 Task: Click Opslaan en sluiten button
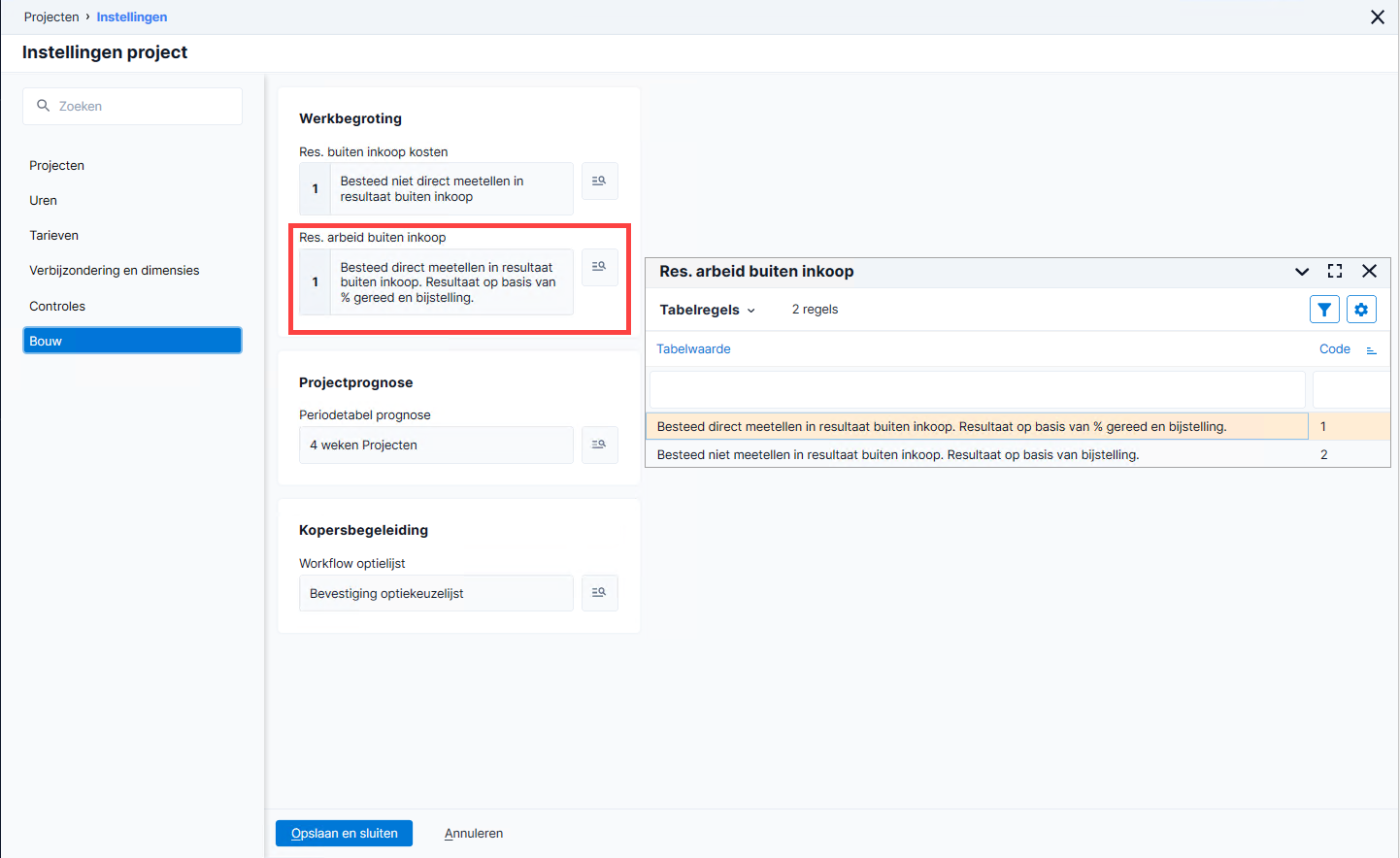[344, 833]
